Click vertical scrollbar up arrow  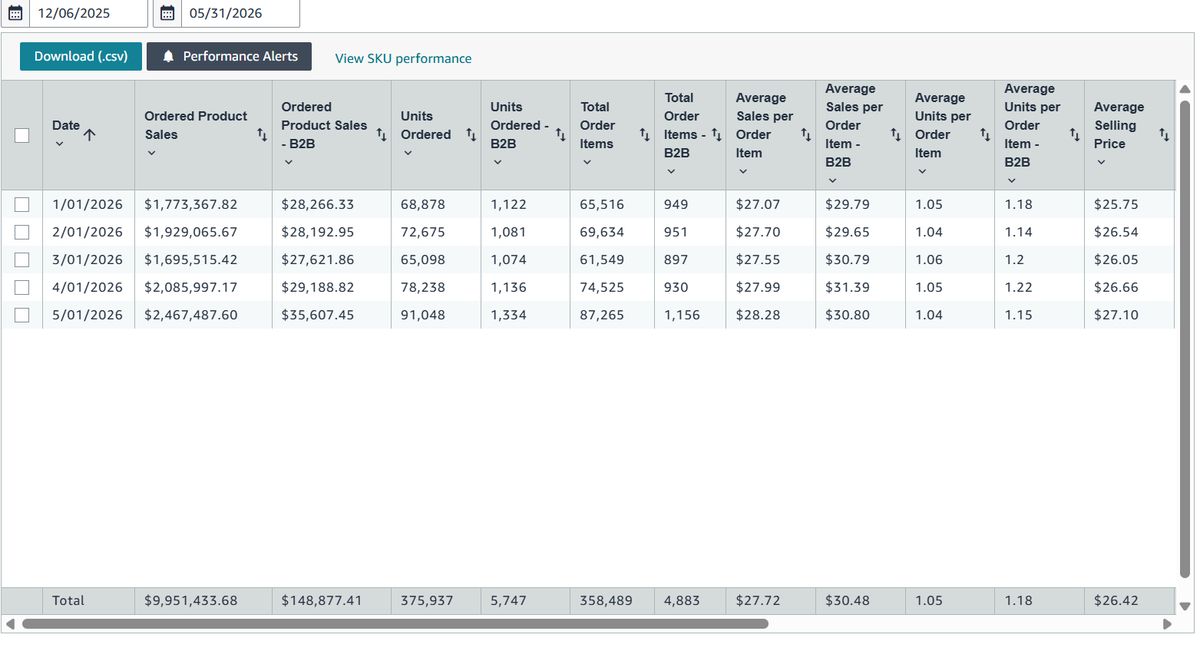pos(1186,89)
